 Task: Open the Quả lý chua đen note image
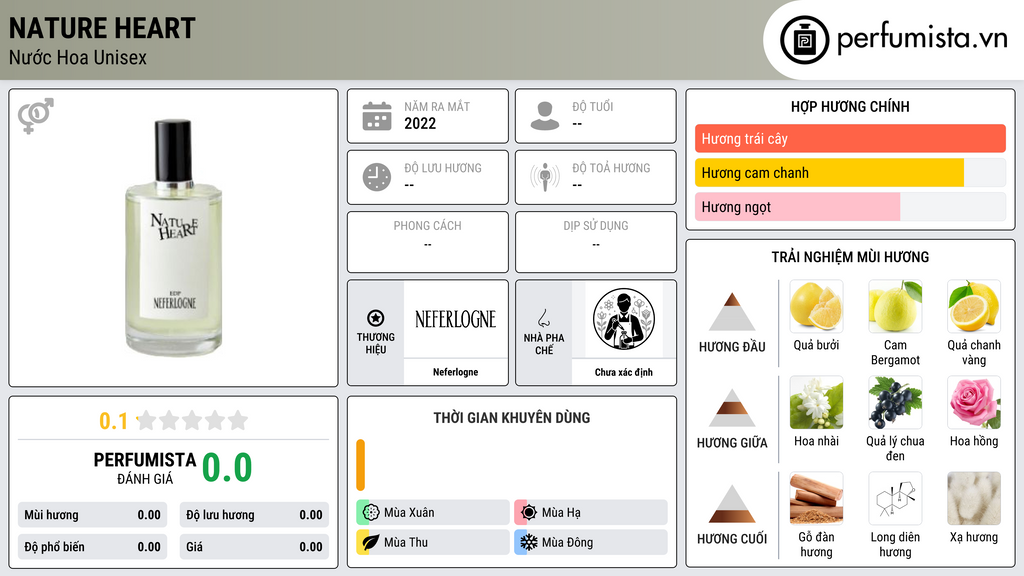click(x=895, y=402)
